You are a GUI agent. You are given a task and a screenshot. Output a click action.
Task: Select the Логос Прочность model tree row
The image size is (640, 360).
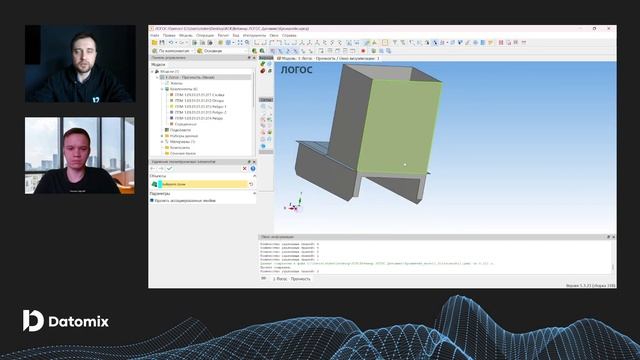206,77
